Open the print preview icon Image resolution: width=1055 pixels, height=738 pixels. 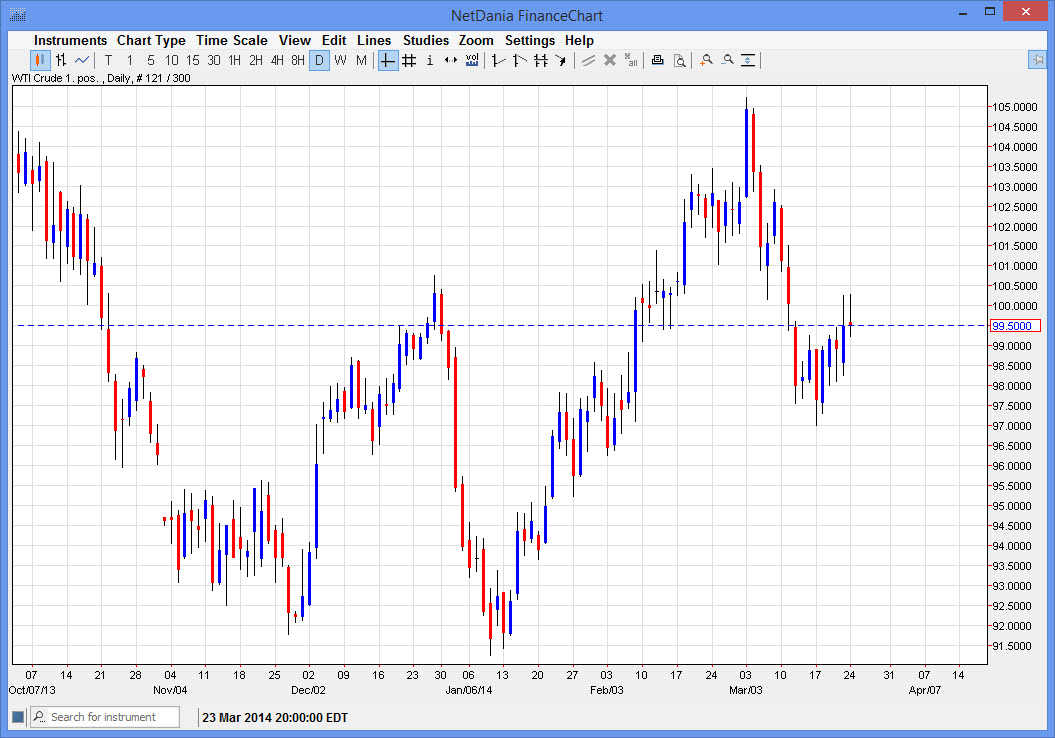point(679,60)
